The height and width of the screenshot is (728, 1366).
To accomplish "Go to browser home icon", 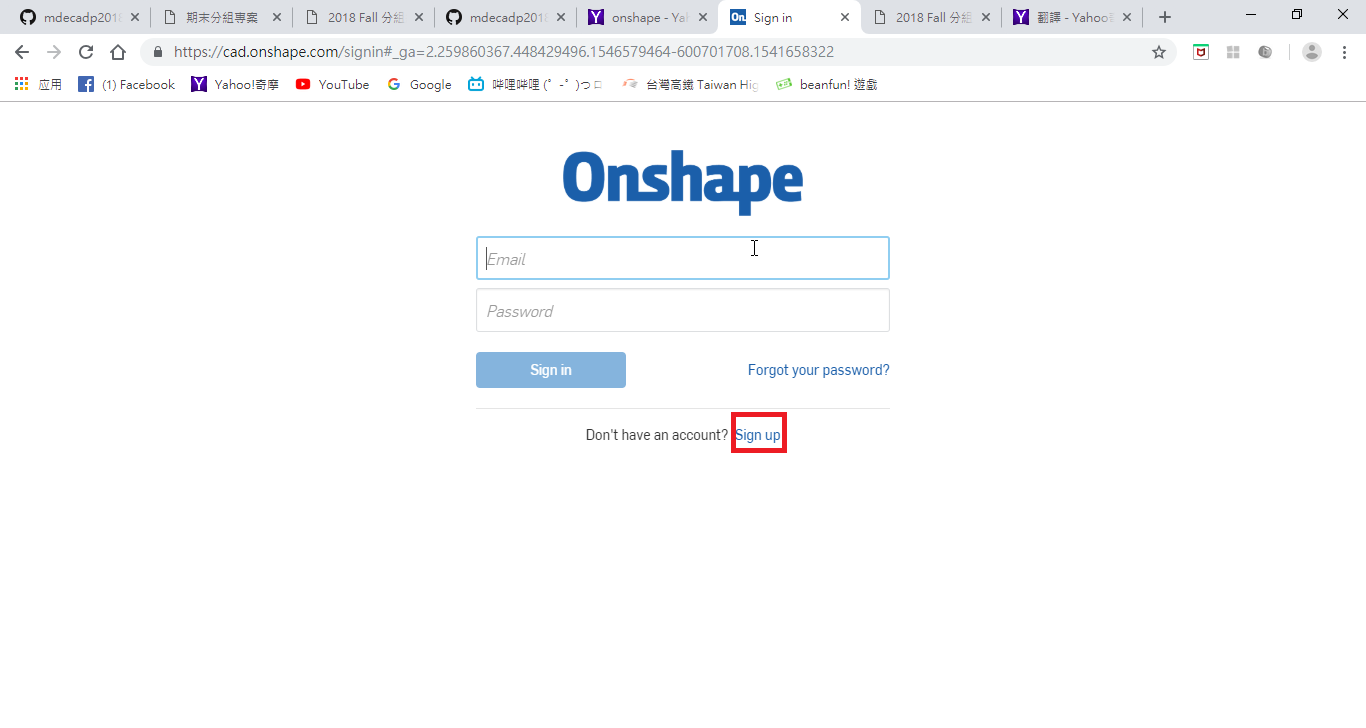I will pyautogui.click(x=118, y=52).
